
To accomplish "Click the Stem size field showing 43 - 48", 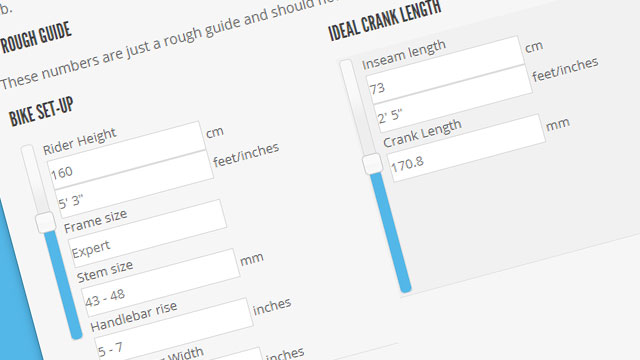I will (x=160, y=284).
